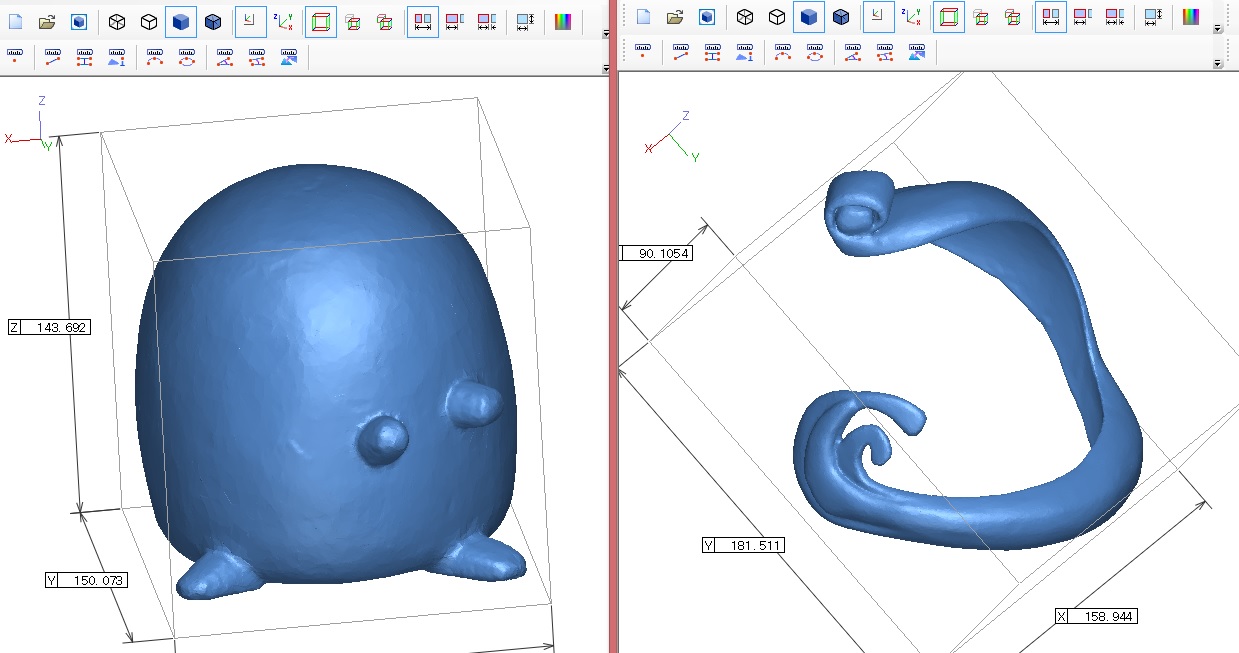
Task: Expand measurement toolbar overflow in ribbon window
Action: [1217, 64]
